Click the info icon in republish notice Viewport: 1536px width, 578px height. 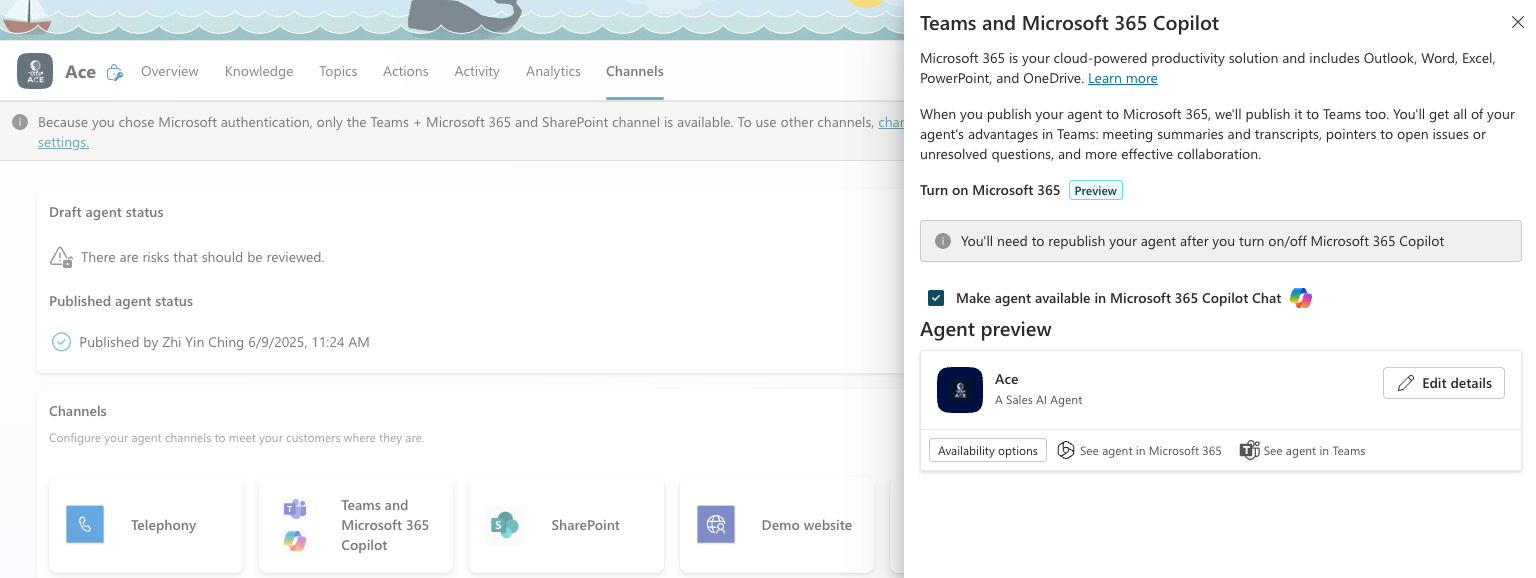[x=942, y=241]
